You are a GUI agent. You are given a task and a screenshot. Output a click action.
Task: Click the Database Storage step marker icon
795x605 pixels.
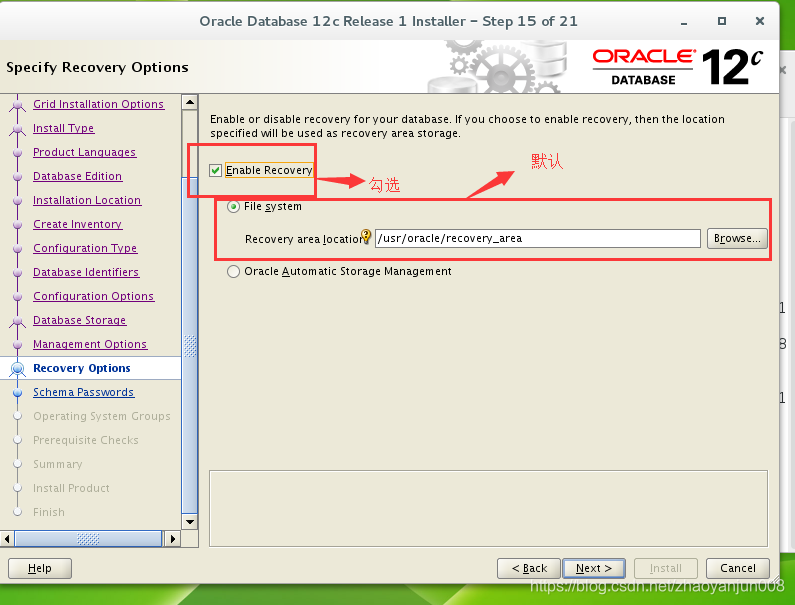pos(18,321)
